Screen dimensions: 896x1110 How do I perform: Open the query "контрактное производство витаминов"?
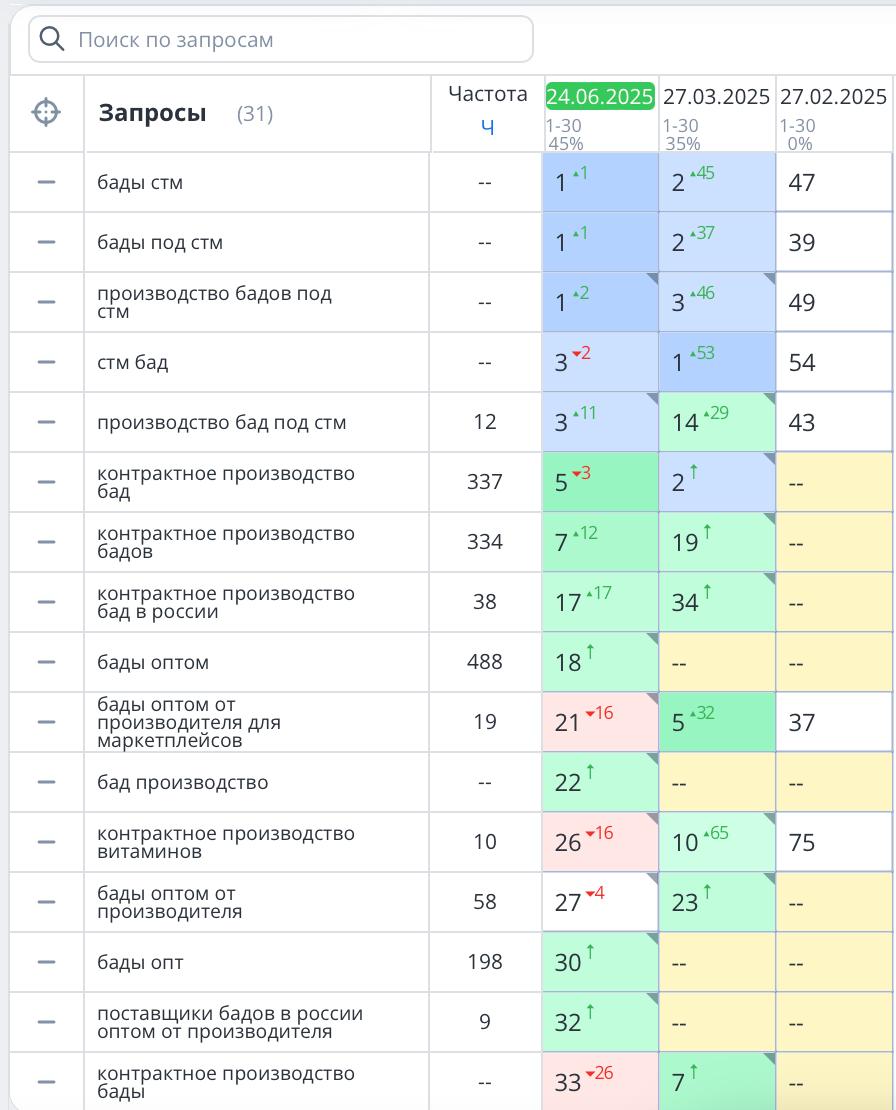pyautogui.click(x=226, y=842)
